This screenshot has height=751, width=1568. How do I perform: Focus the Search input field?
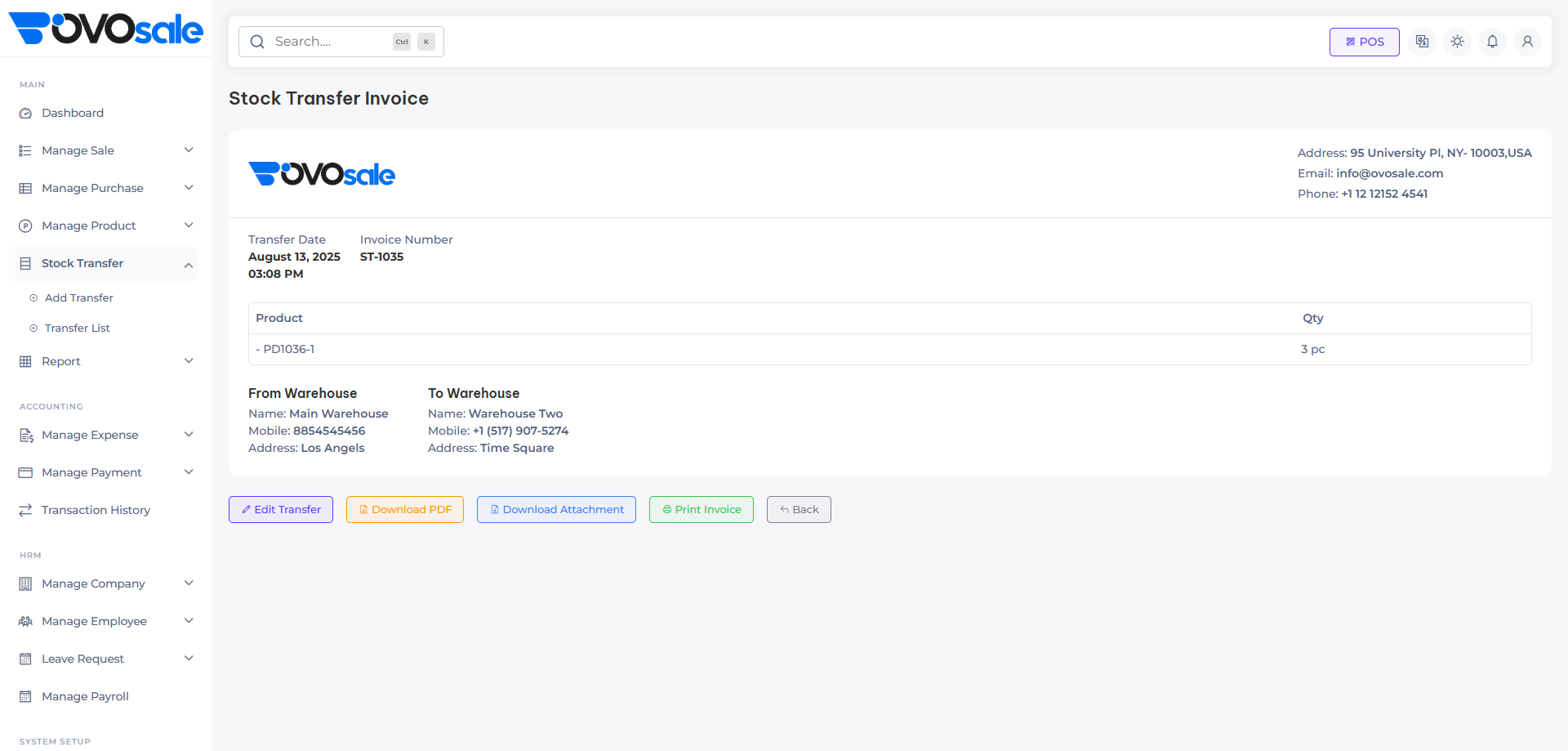(341, 42)
